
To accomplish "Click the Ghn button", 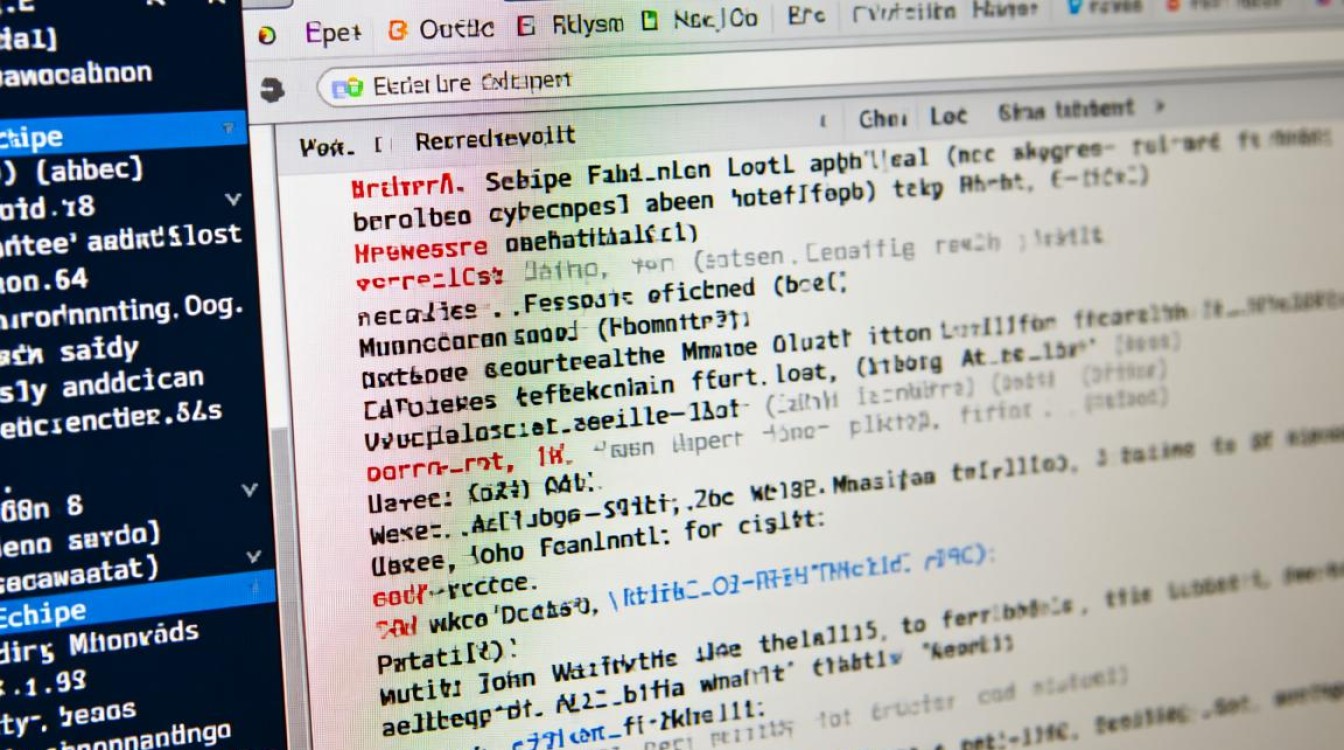I will [882, 119].
